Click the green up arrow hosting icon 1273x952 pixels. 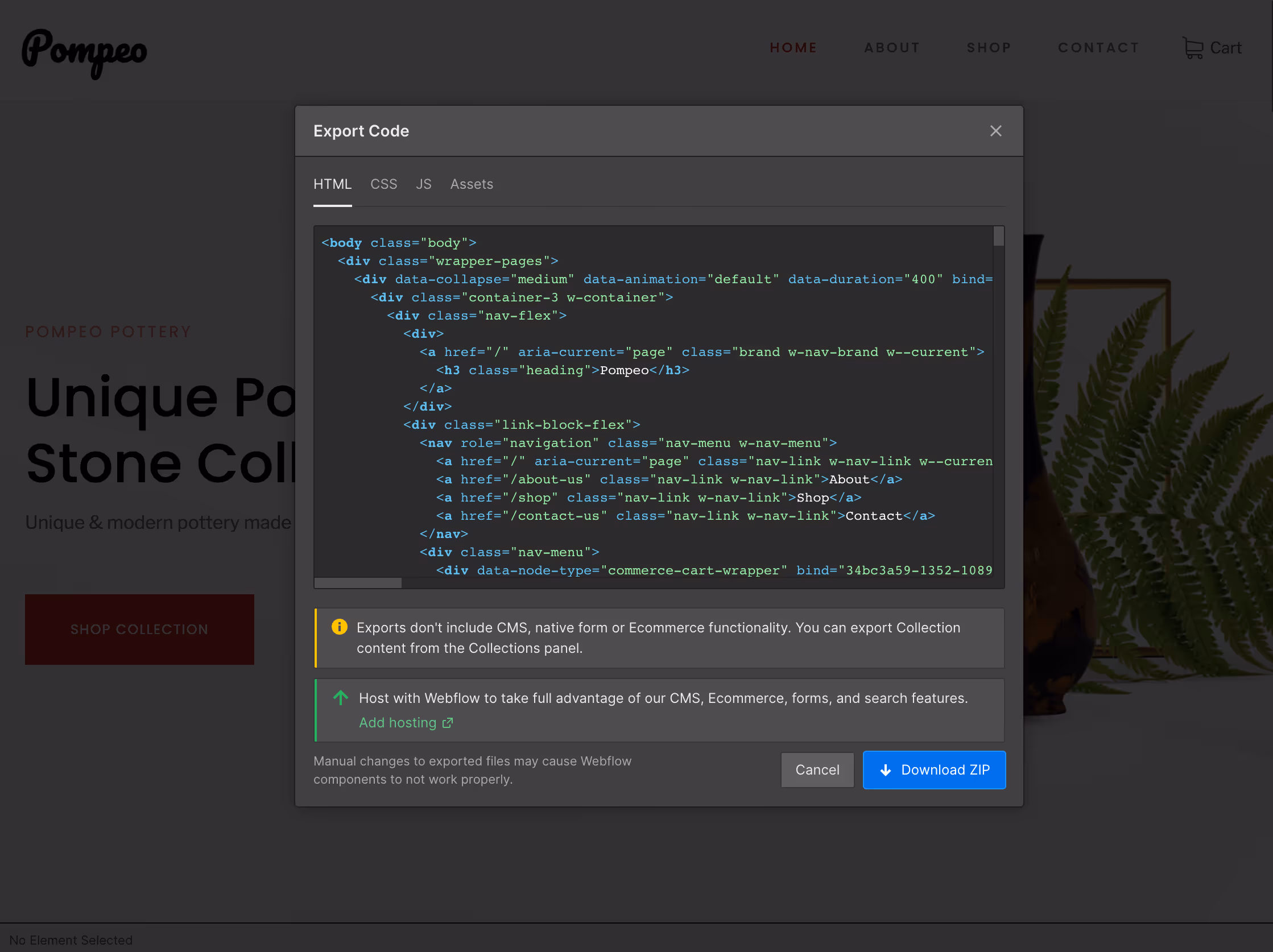[341, 698]
